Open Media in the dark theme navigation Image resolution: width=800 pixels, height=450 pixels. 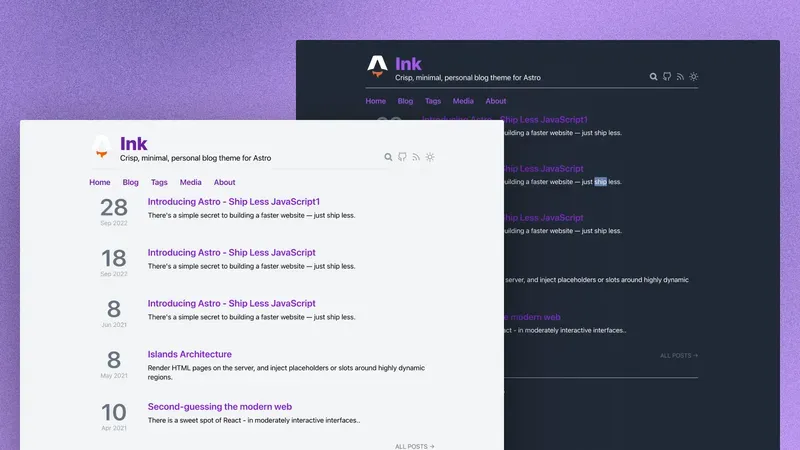463,101
